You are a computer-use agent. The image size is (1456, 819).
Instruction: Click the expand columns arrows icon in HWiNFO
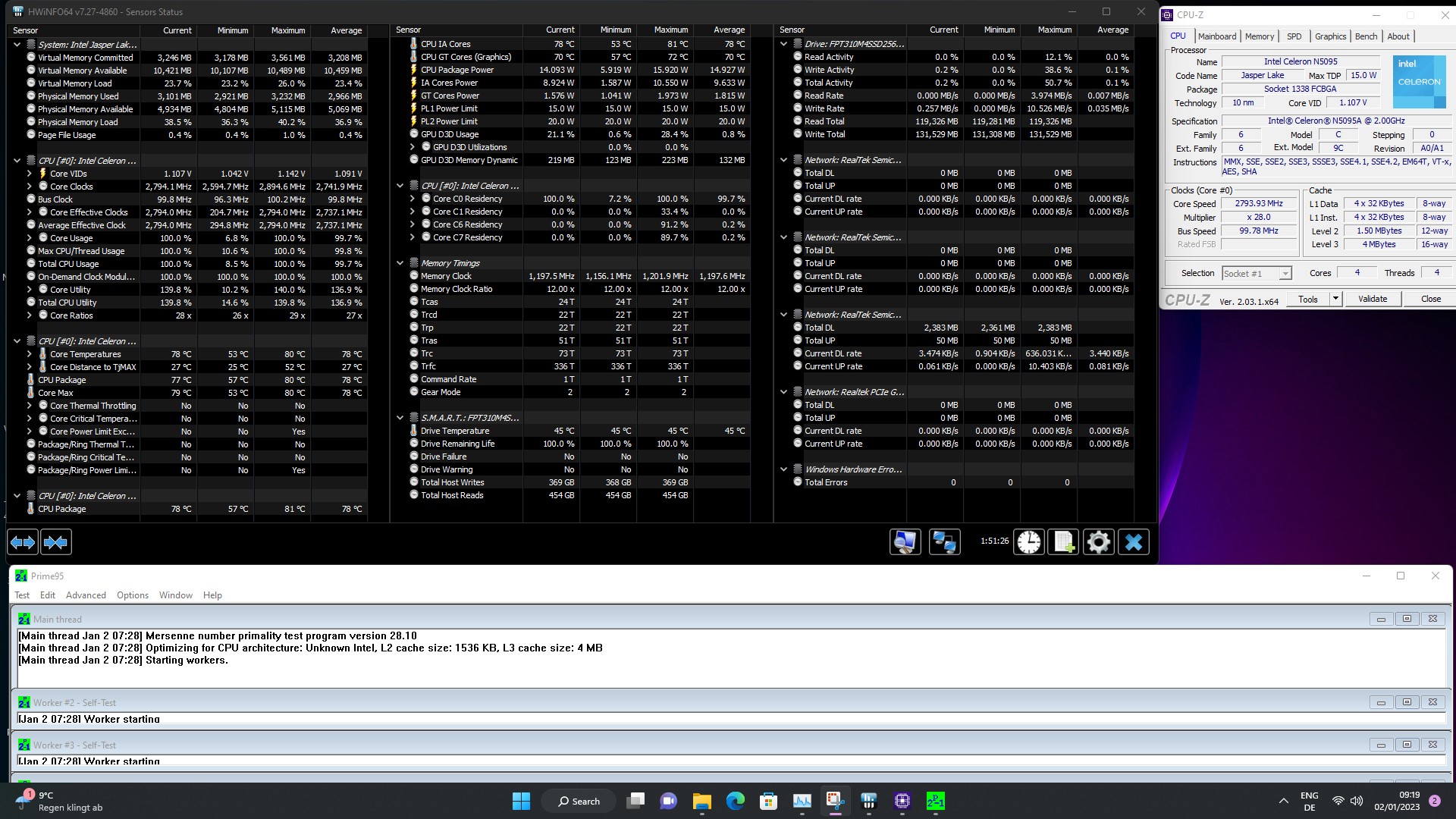click(x=23, y=542)
